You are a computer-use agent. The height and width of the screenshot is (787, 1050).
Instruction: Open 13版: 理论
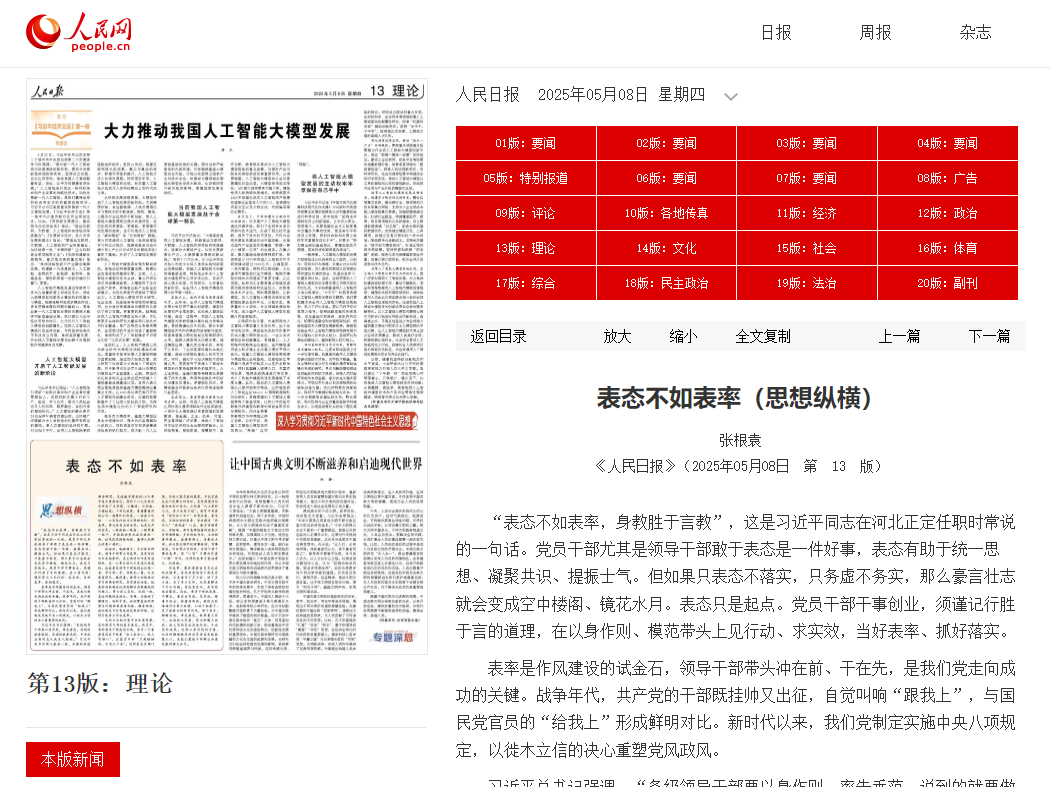click(526, 248)
